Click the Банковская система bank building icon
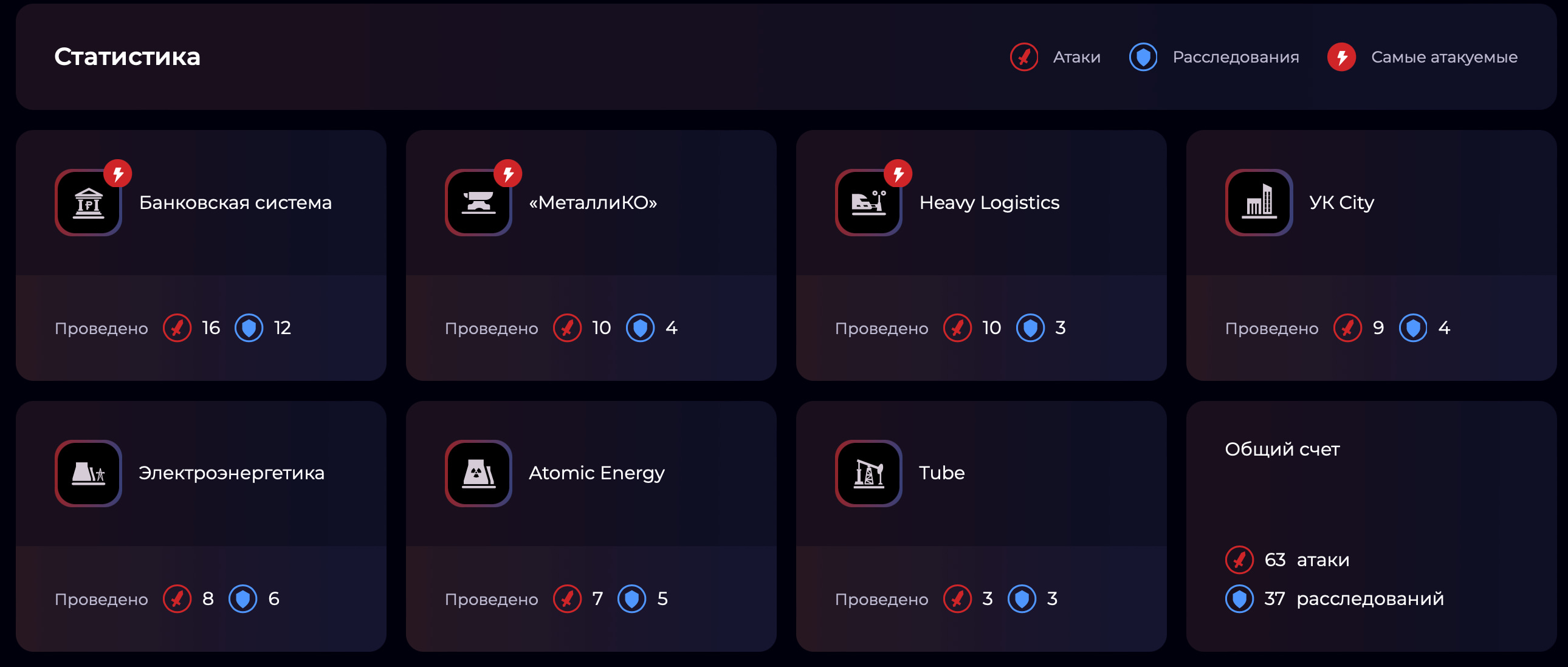The width and height of the screenshot is (1568, 667). point(88,203)
